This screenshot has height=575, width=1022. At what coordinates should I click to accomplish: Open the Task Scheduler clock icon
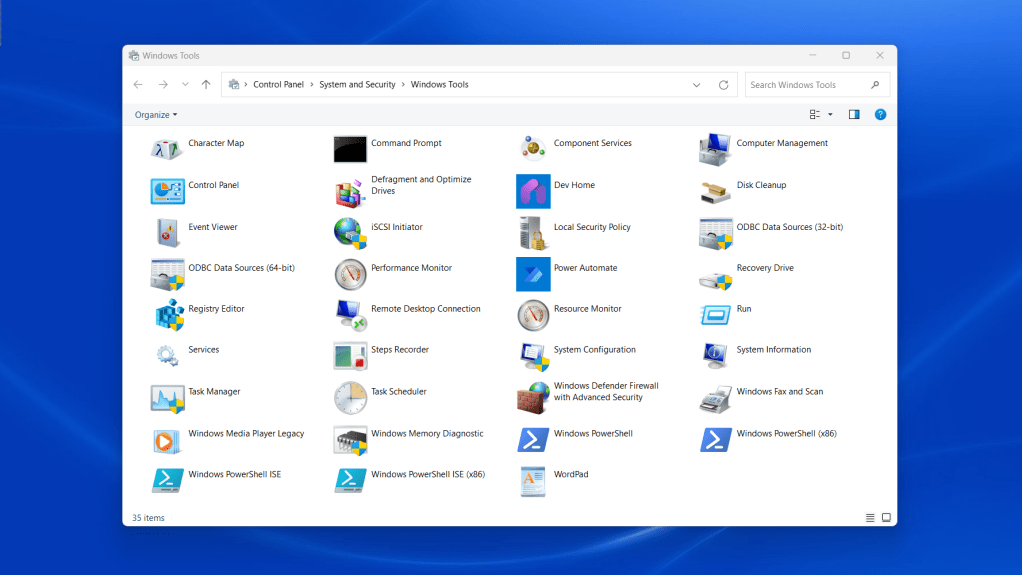(350, 398)
